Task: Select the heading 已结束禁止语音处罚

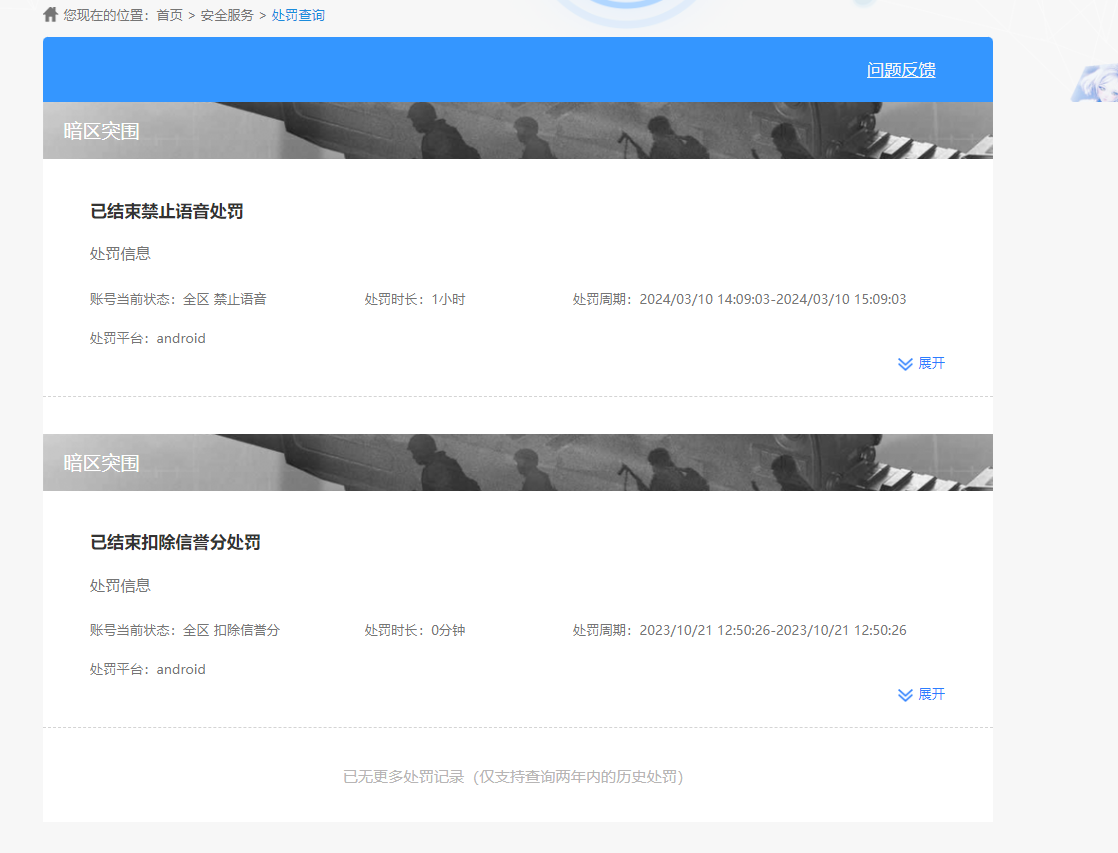Action: click(167, 211)
